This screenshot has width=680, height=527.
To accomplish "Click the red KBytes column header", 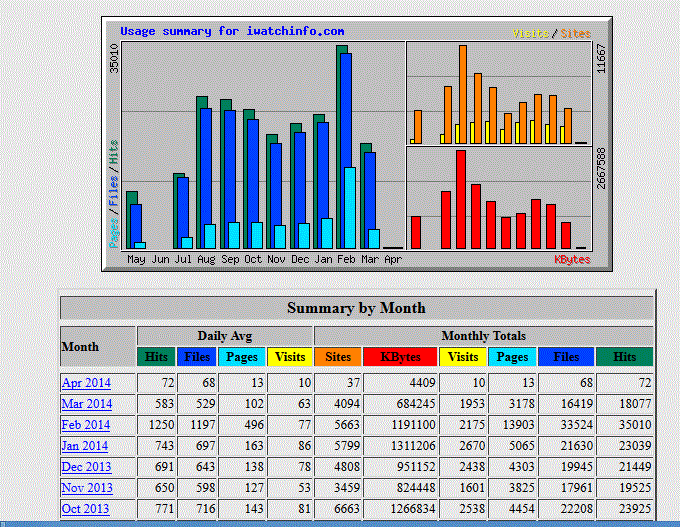I will click(x=400, y=357).
